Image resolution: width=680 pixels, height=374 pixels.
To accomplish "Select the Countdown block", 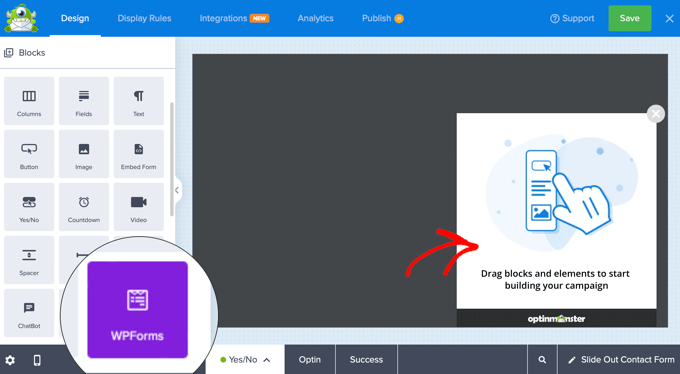I will [x=84, y=207].
